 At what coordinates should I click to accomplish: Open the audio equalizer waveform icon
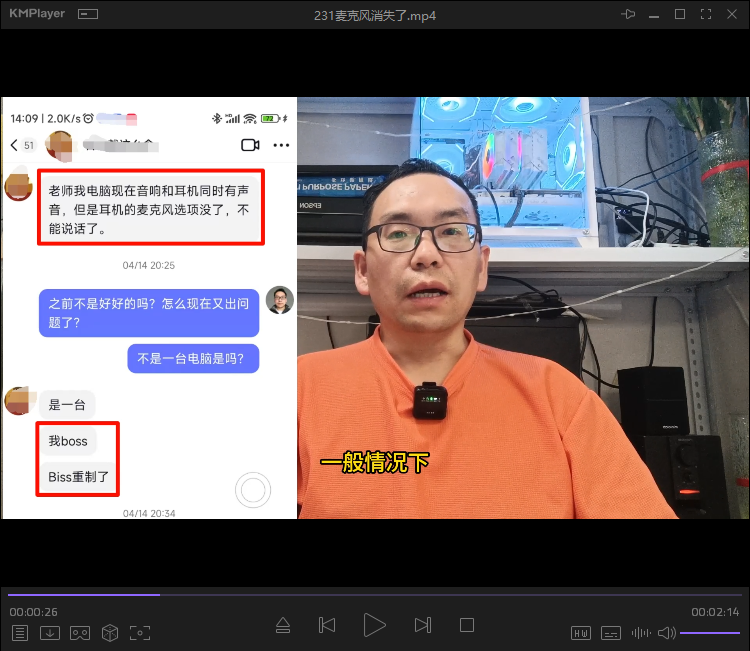640,633
